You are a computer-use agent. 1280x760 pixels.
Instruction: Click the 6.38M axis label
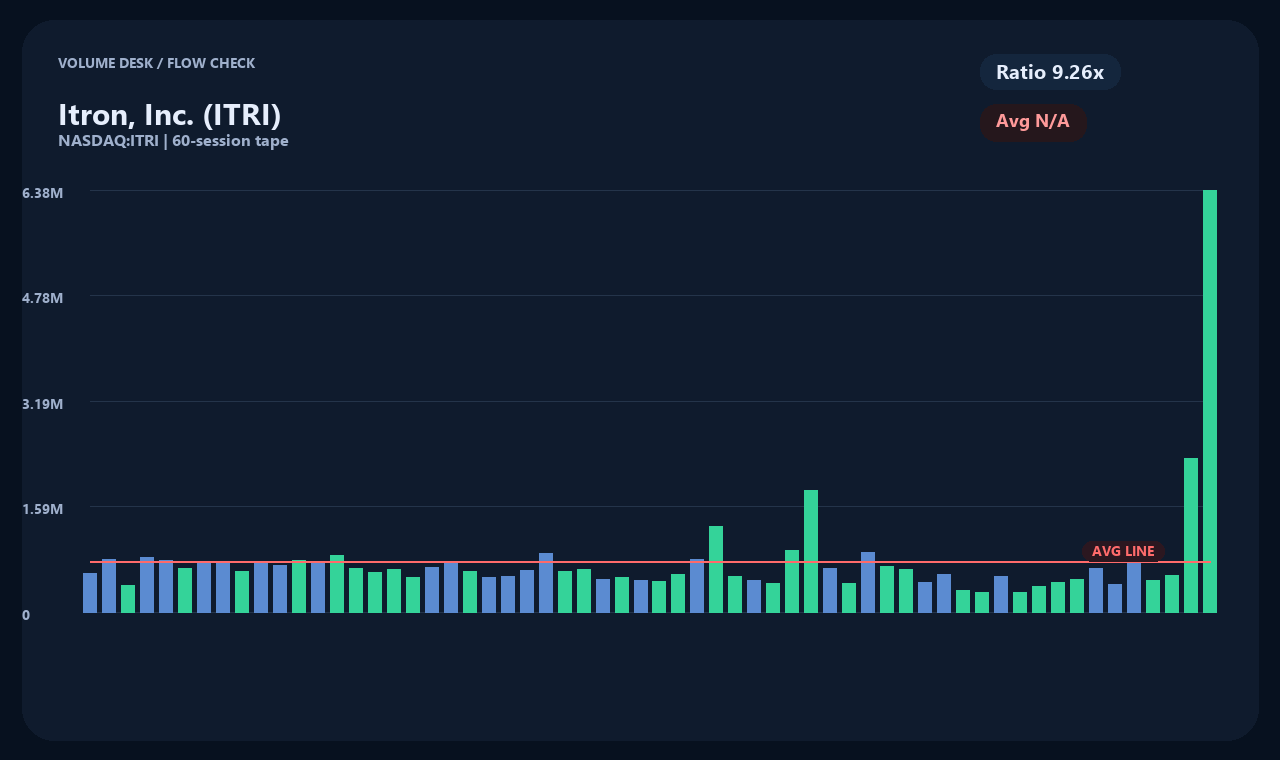coord(43,192)
